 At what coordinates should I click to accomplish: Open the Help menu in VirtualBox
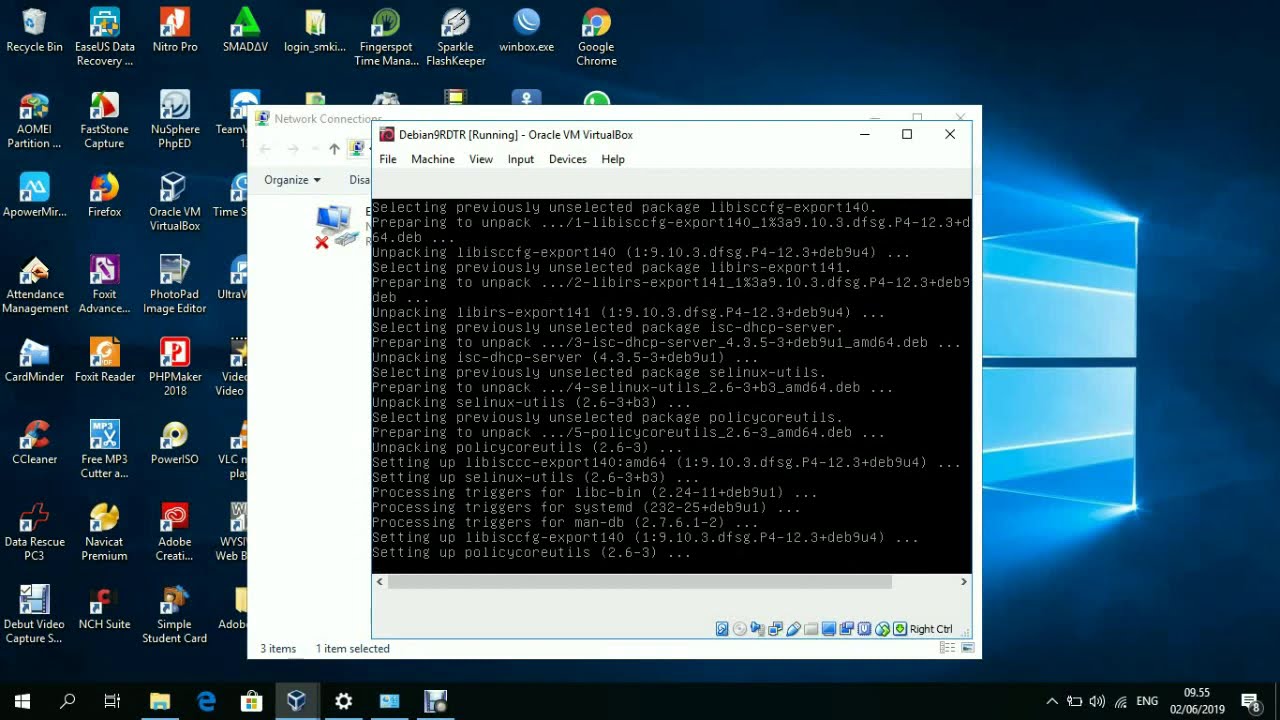(613, 159)
